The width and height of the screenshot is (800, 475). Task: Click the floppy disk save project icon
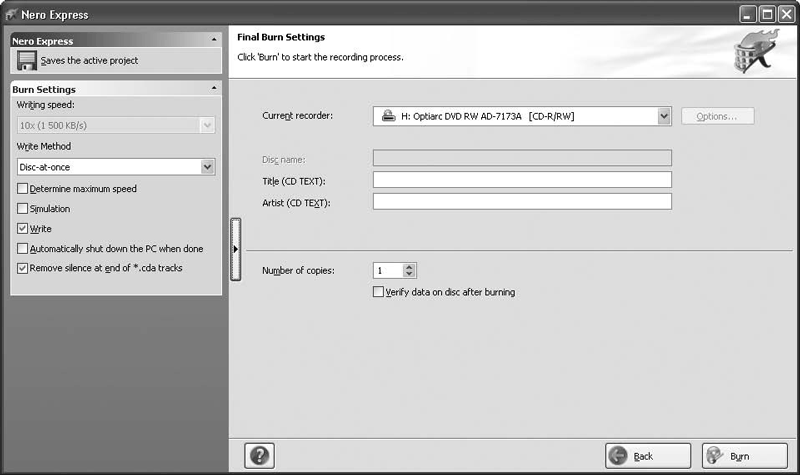point(26,61)
